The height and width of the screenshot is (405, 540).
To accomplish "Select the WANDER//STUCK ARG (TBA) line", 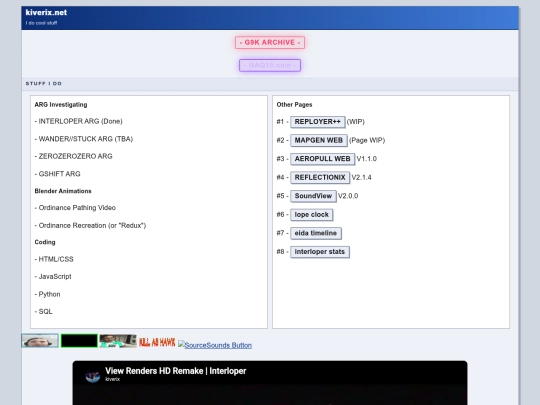I will 84,139.
